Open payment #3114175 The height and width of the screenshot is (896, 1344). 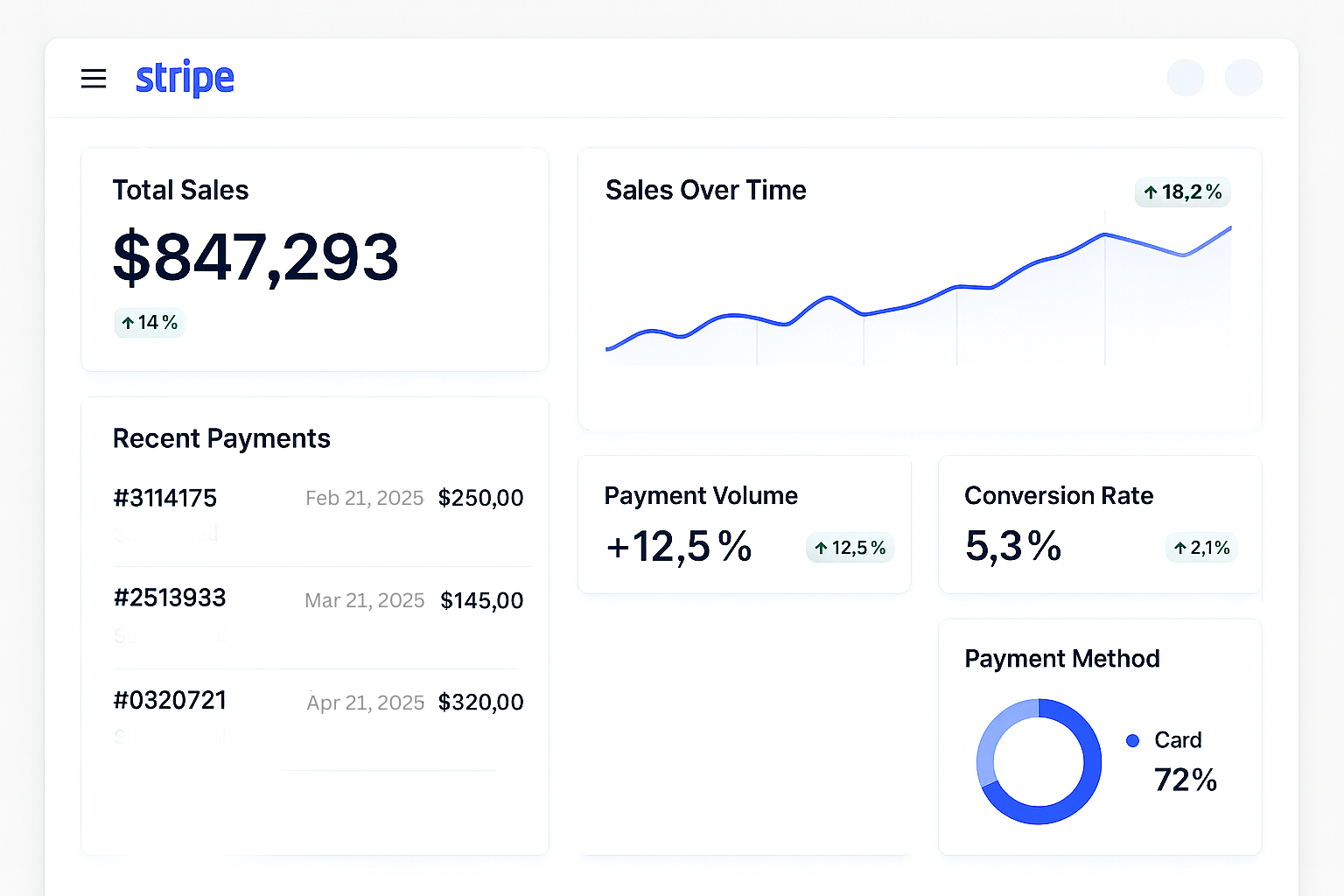(x=165, y=498)
